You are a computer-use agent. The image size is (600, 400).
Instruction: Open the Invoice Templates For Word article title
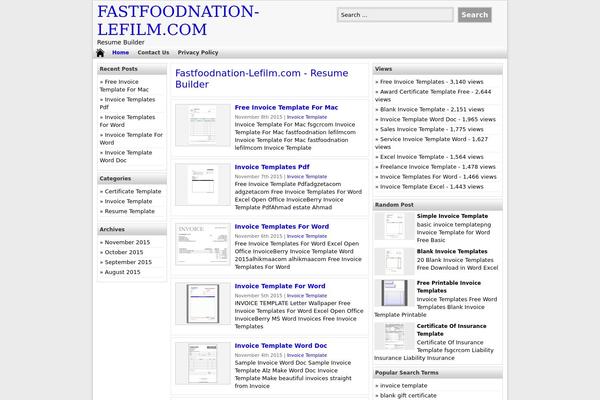[282, 227]
